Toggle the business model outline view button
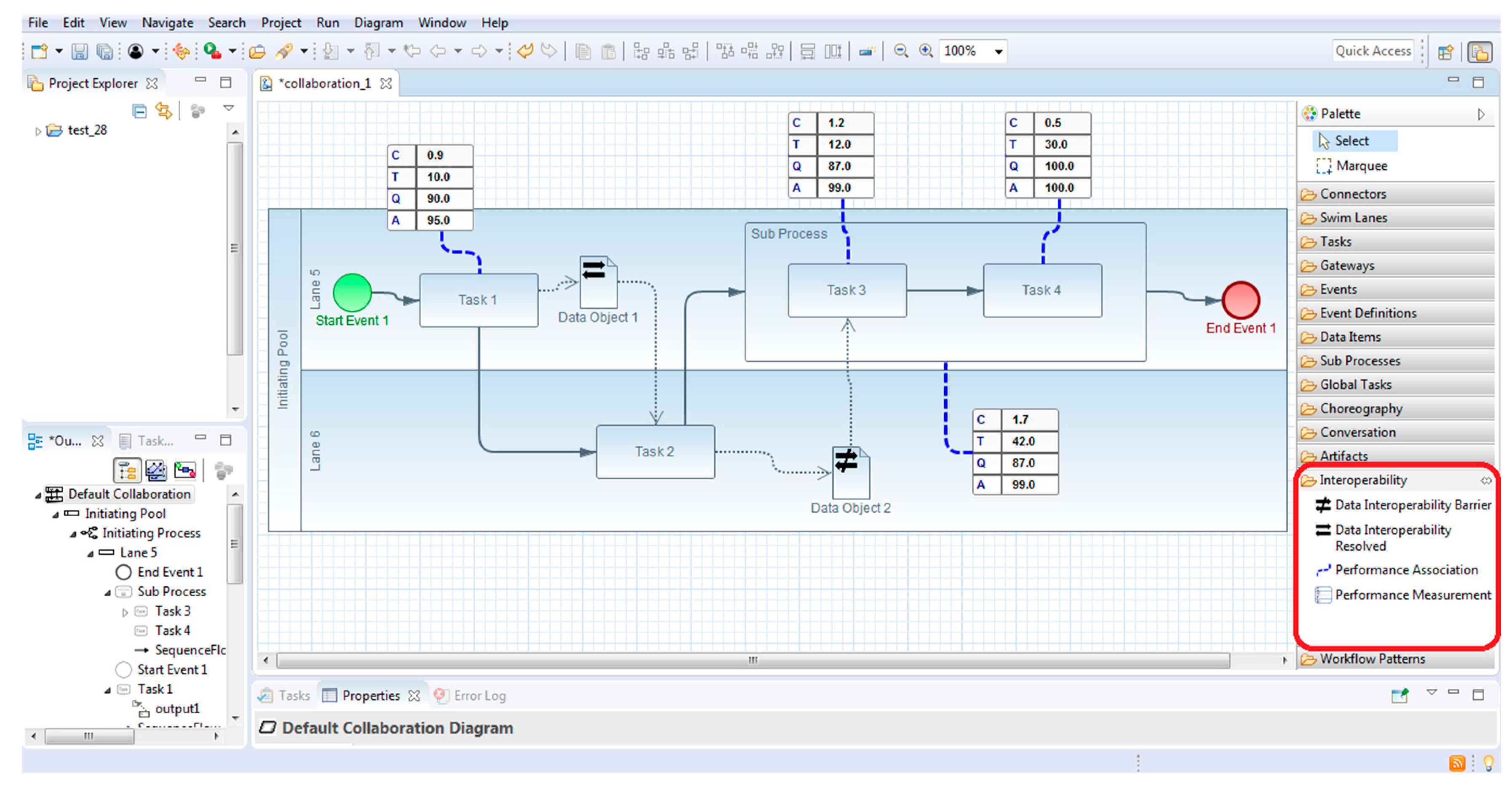Image resolution: width=1512 pixels, height=787 pixels. (x=127, y=471)
